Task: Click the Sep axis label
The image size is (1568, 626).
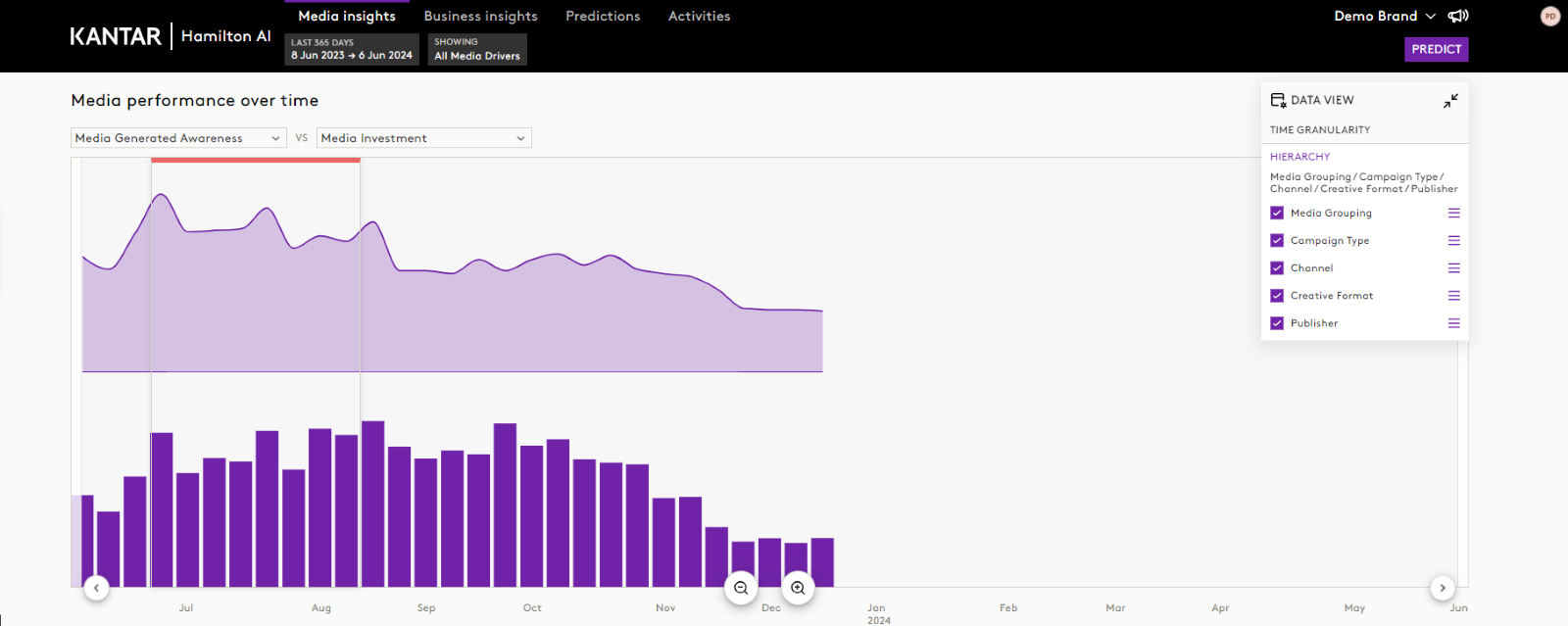Action: (x=426, y=608)
